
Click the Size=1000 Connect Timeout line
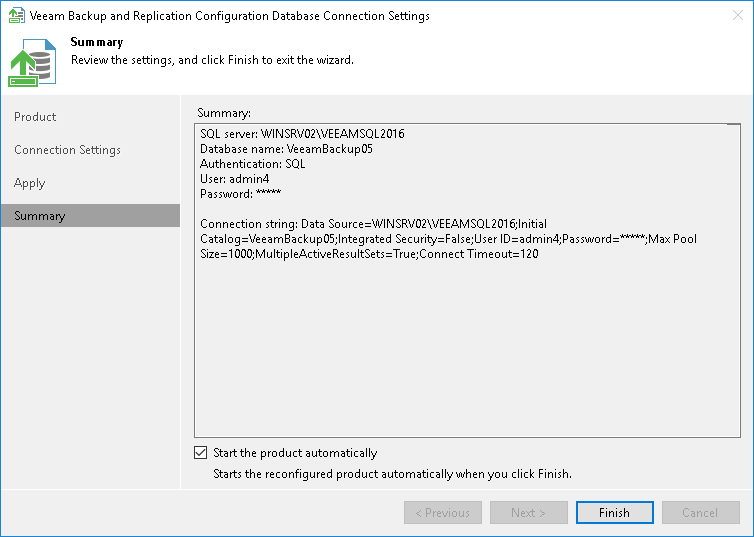(x=369, y=254)
